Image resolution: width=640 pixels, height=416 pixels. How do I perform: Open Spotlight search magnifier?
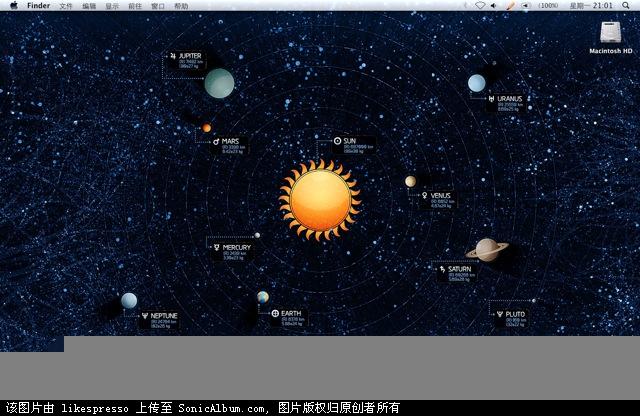626,5
